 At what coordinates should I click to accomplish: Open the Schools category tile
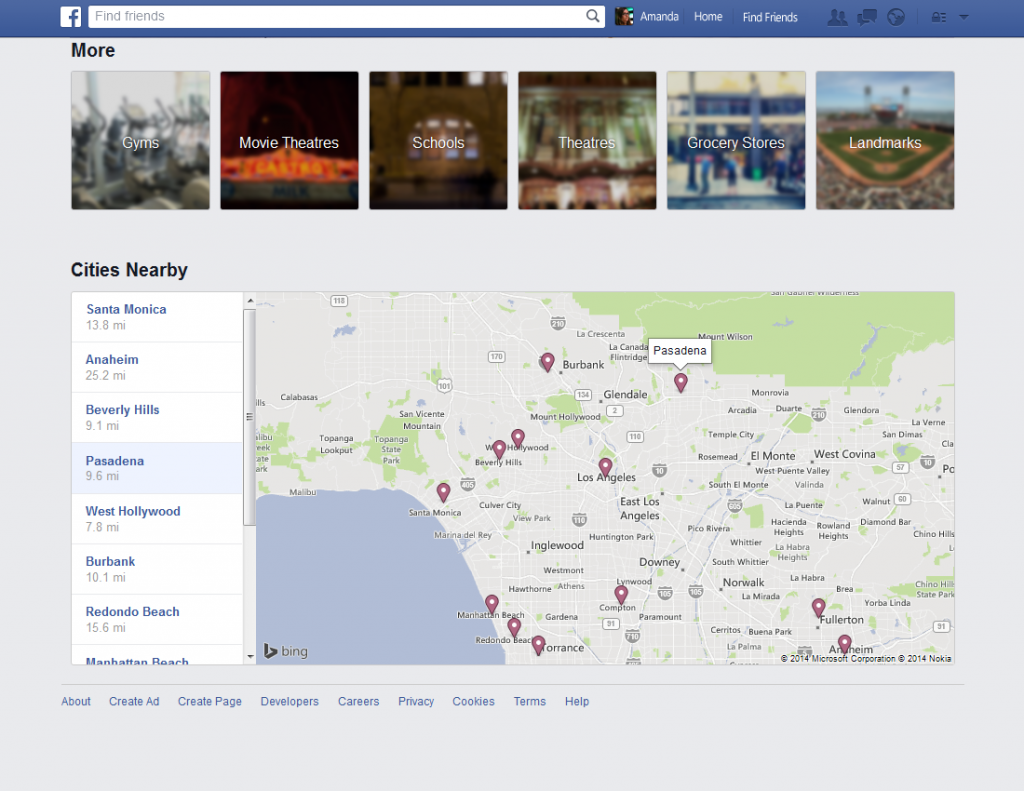(438, 140)
